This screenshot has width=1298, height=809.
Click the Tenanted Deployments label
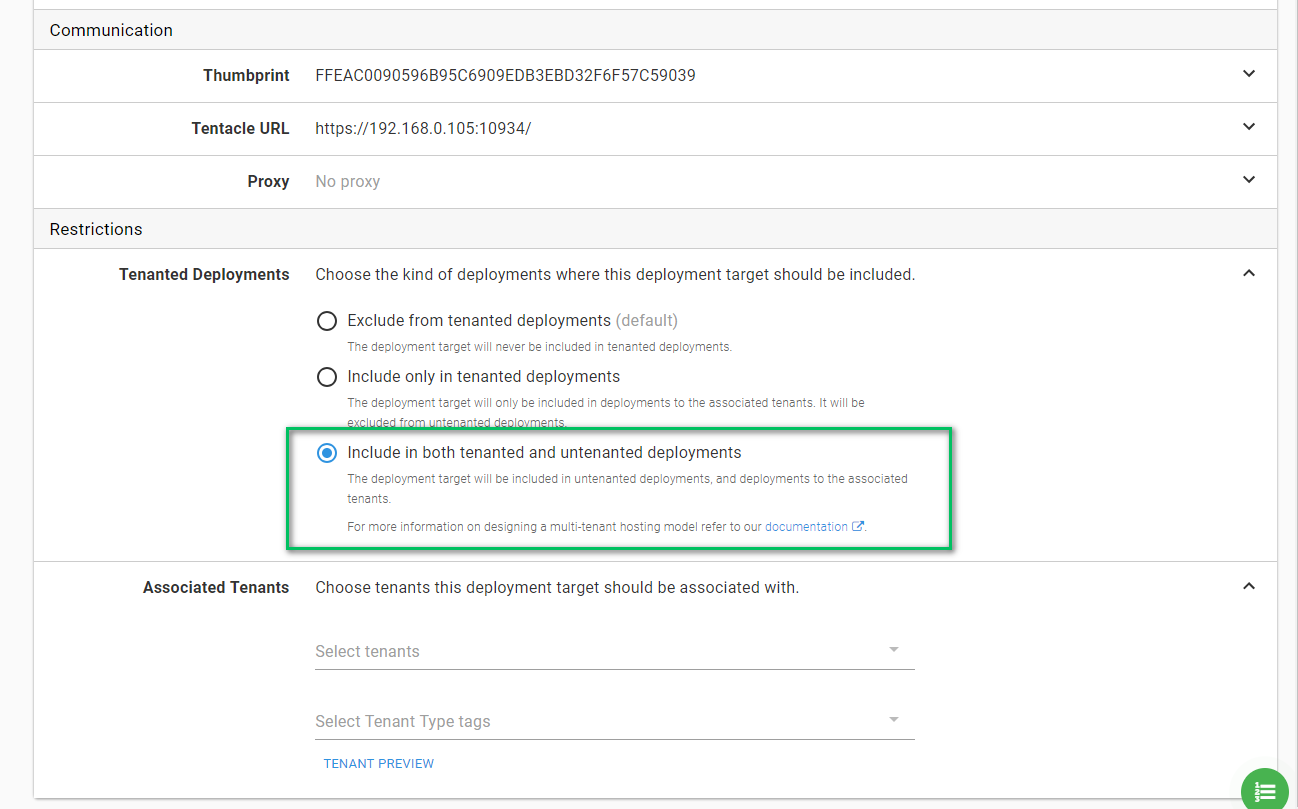204,274
